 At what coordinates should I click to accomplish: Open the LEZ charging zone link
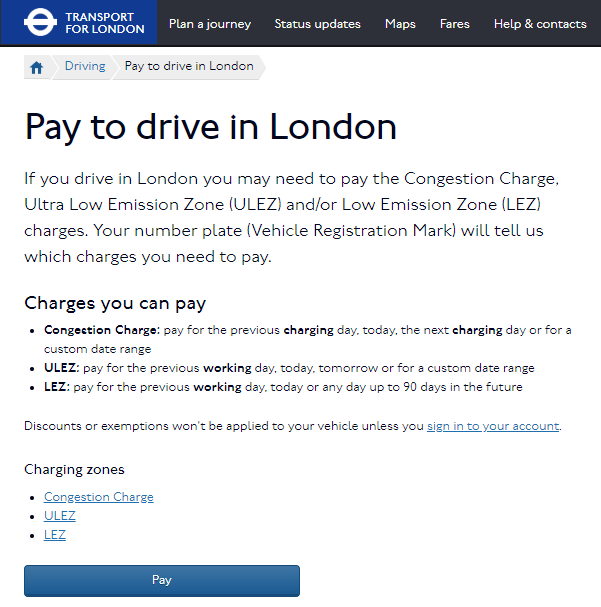[55, 535]
